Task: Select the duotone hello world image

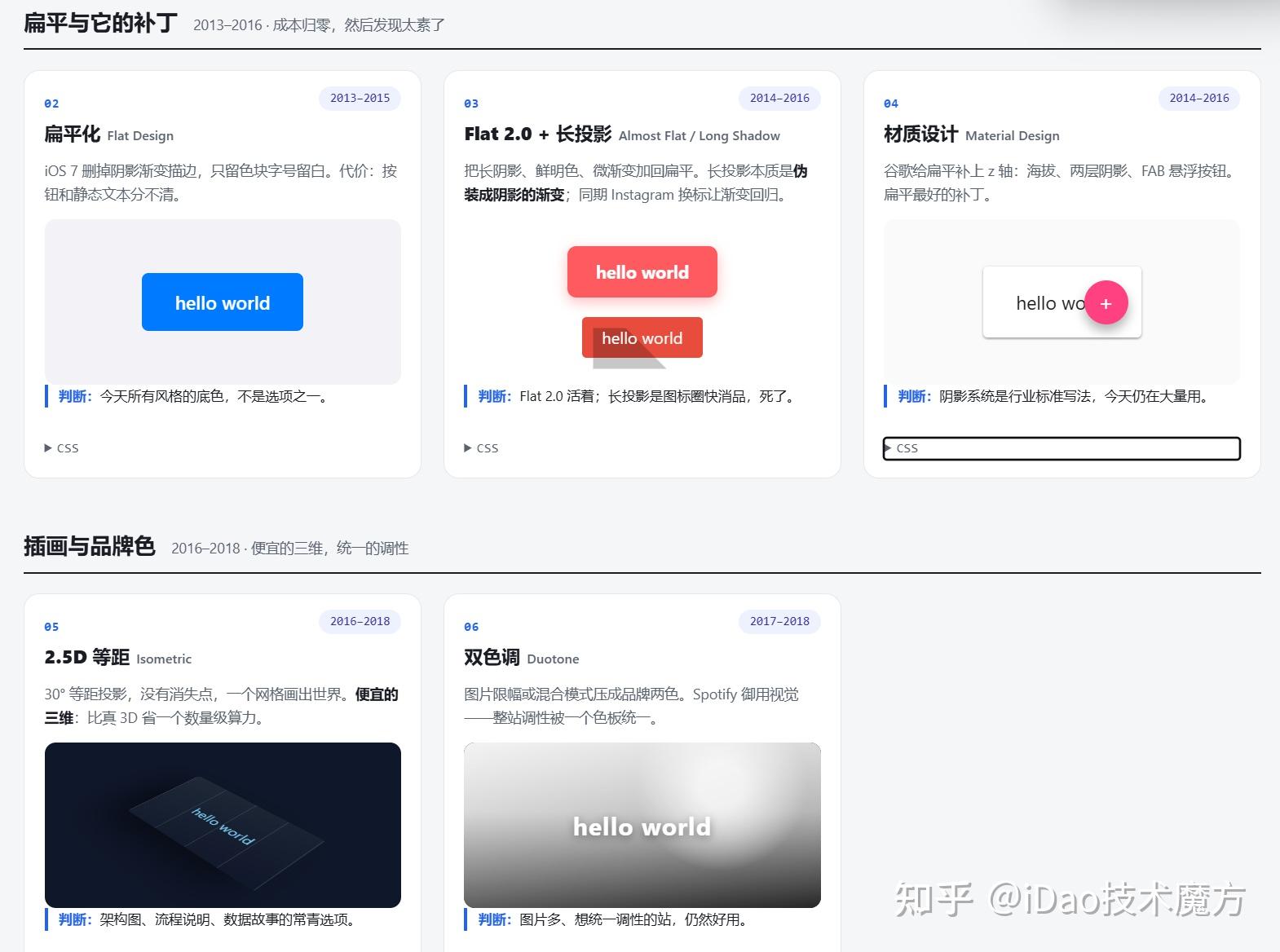Action: pos(642,825)
